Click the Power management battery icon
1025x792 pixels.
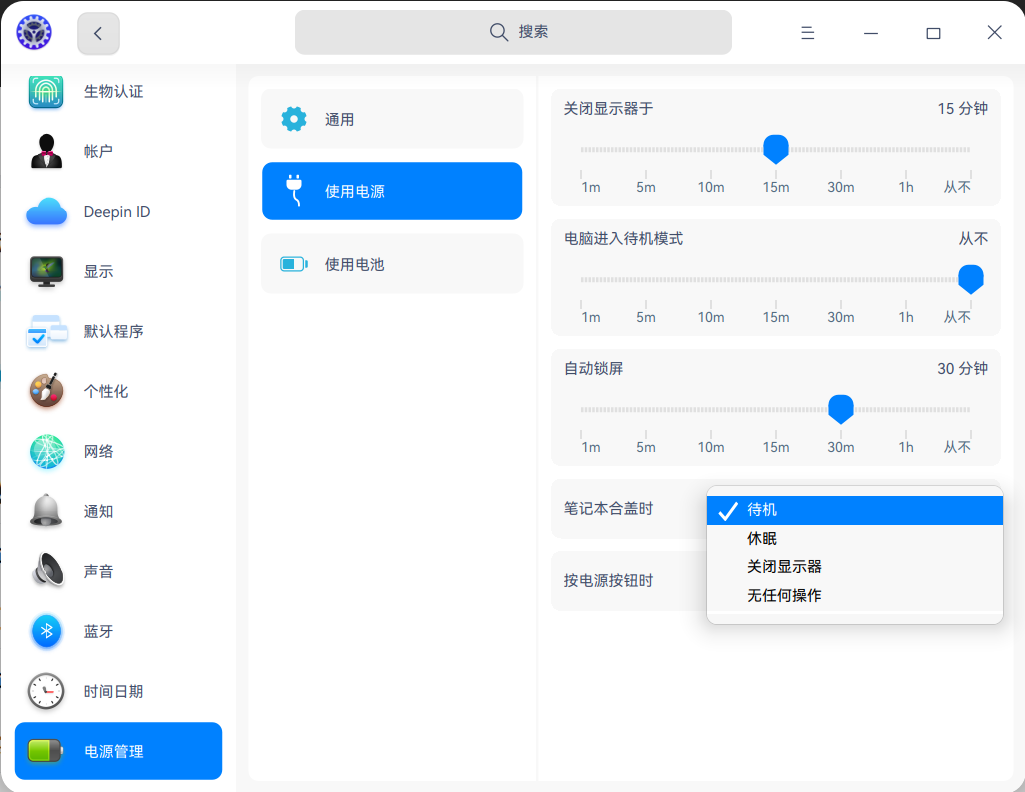[x=46, y=751]
